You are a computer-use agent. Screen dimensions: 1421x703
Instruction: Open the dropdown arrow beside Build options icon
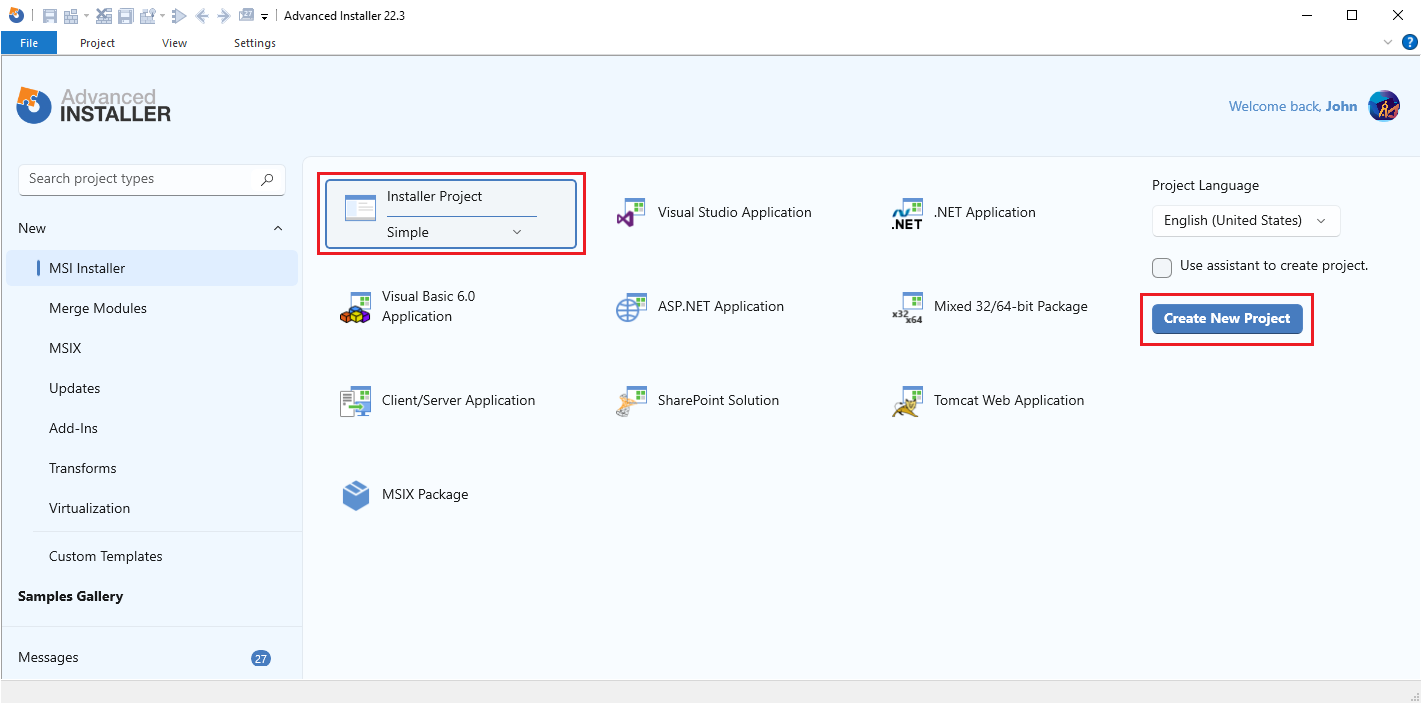coord(162,16)
